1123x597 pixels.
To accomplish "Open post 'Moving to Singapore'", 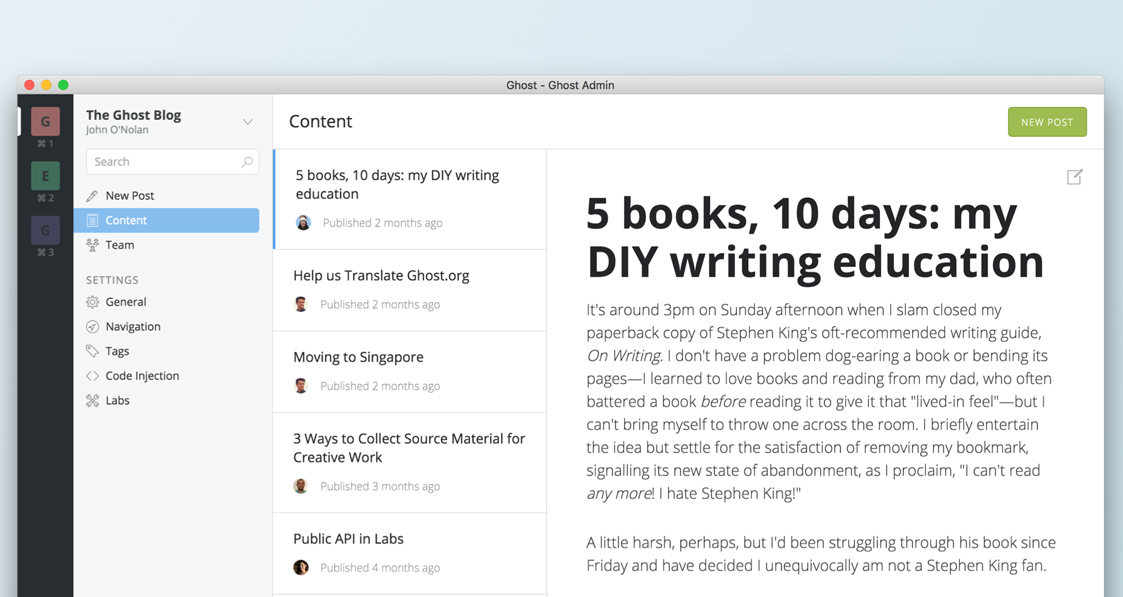I will coord(410,372).
